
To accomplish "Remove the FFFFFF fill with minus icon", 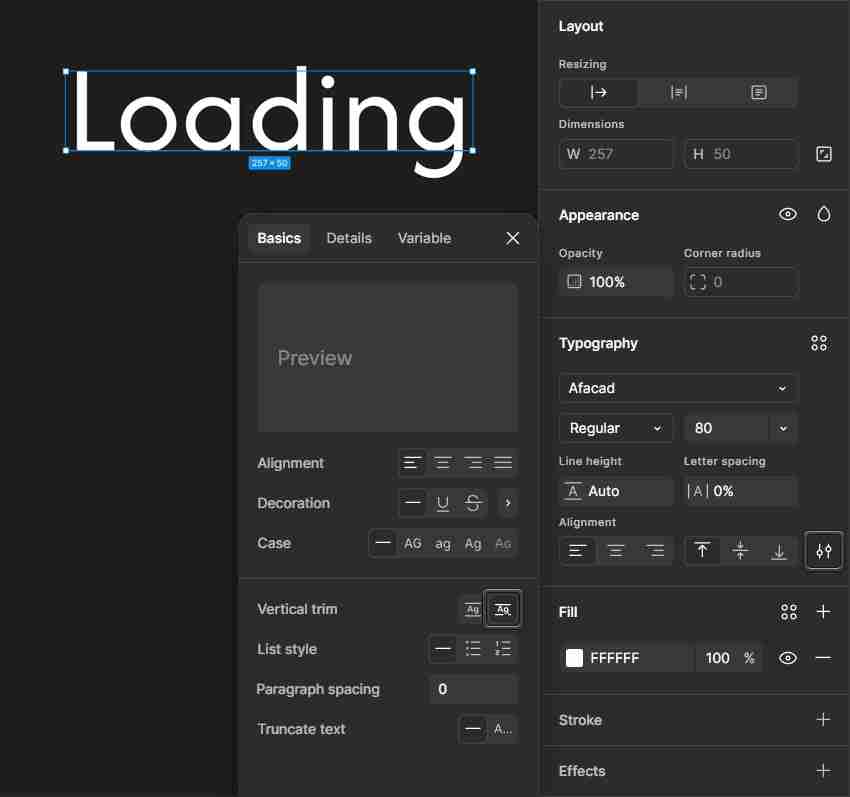I will click(x=823, y=658).
